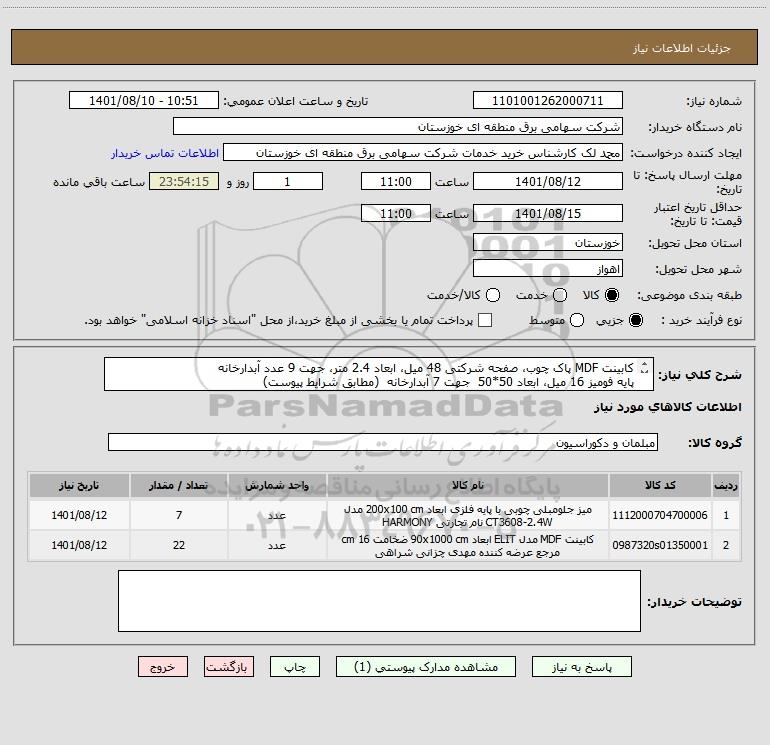This screenshot has height=745, width=770.
Task: Click the MDF ELIT cabinet item name
Action: (x=468, y=546)
